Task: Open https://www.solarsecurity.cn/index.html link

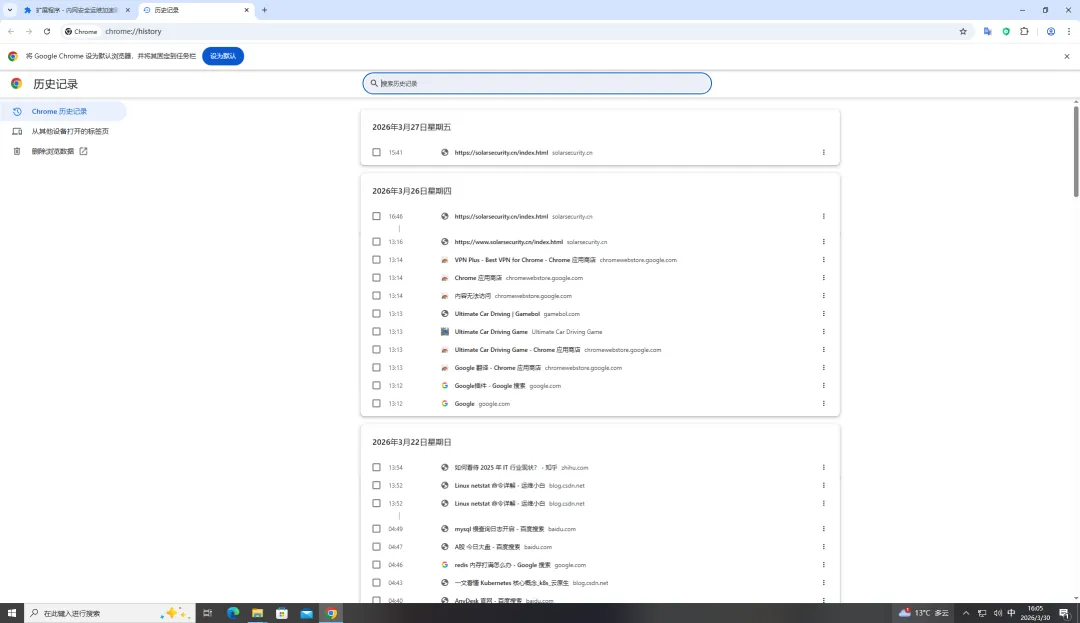Action: point(508,242)
